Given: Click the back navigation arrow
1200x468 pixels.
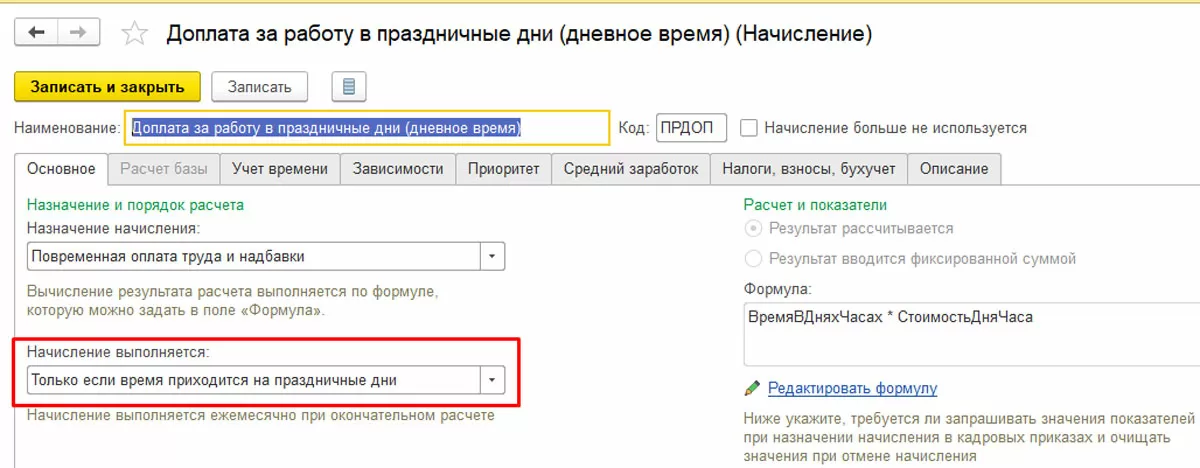Looking at the screenshot, I should coord(37,33).
